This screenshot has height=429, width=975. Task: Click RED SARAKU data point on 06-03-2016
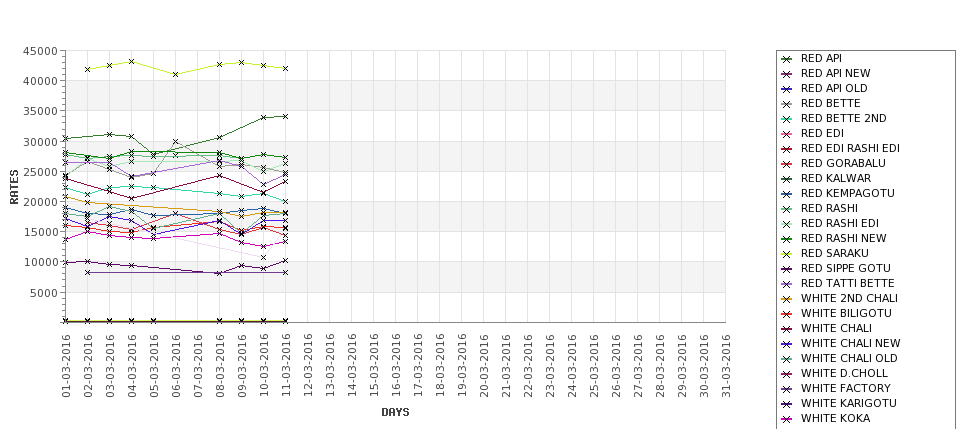175,75
